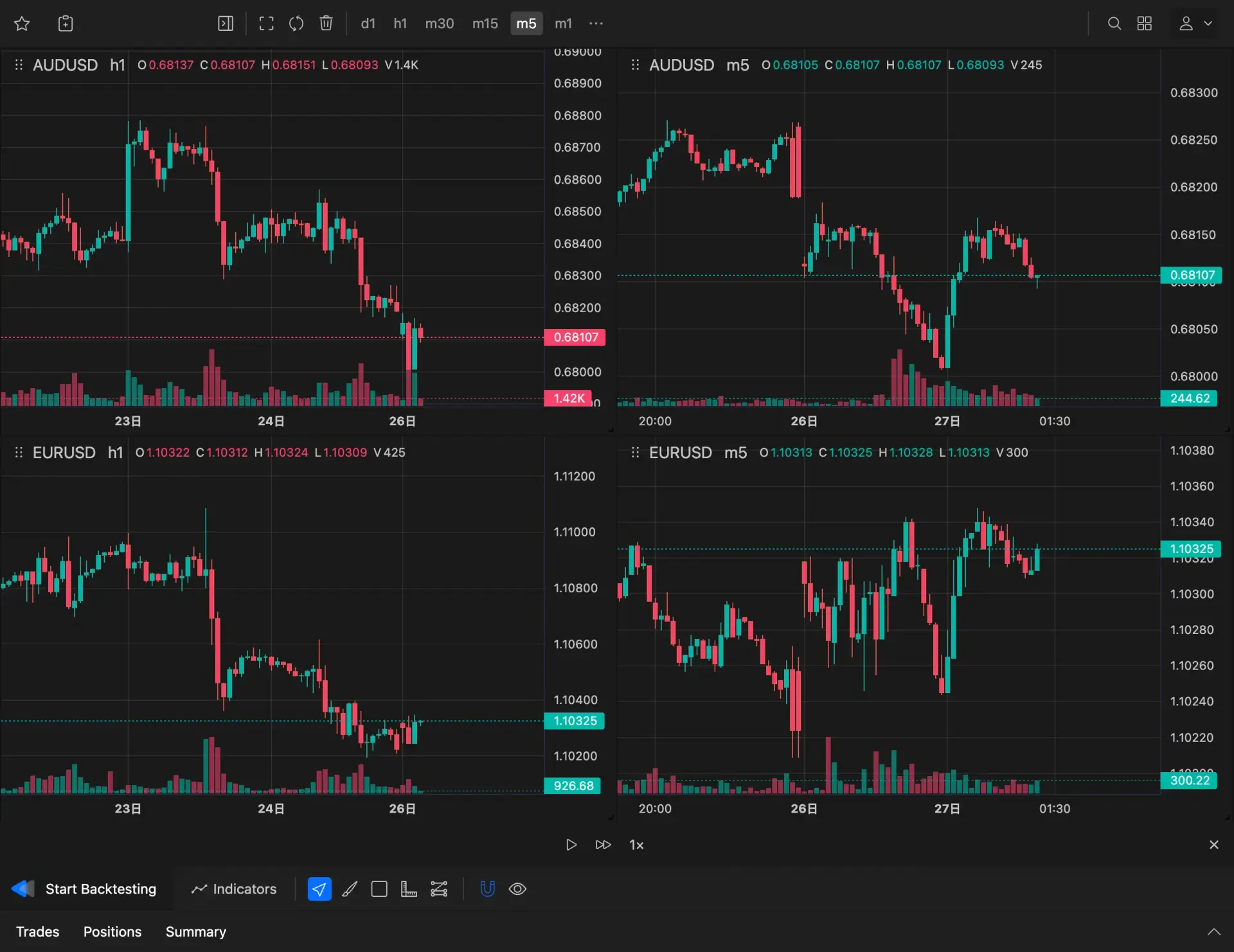Click the refresh sync icon
Viewport: 1234px width, 952px height.
[296, 24]
